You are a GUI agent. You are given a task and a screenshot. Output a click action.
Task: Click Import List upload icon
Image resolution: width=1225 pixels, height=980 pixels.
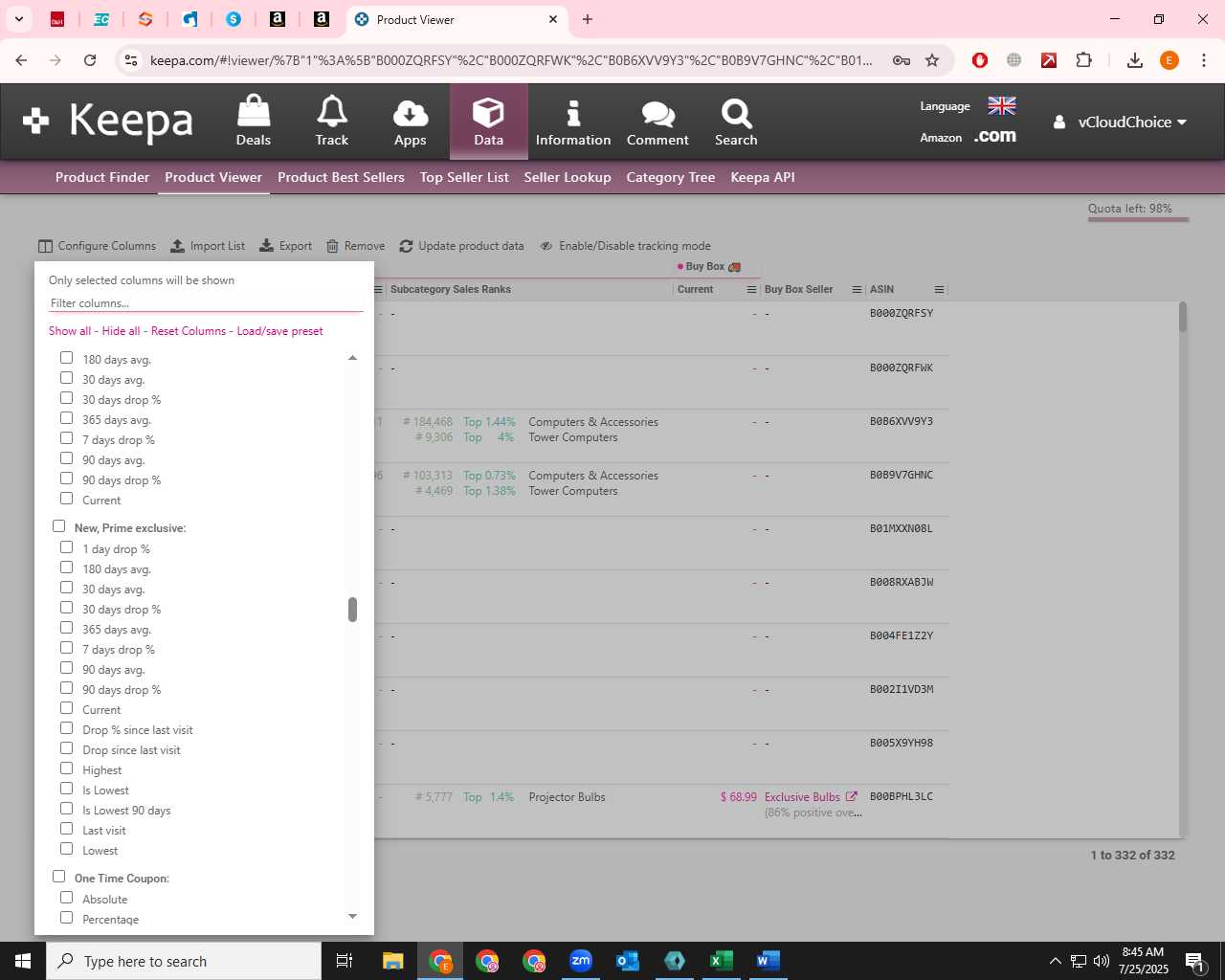[x=178, y=246]
